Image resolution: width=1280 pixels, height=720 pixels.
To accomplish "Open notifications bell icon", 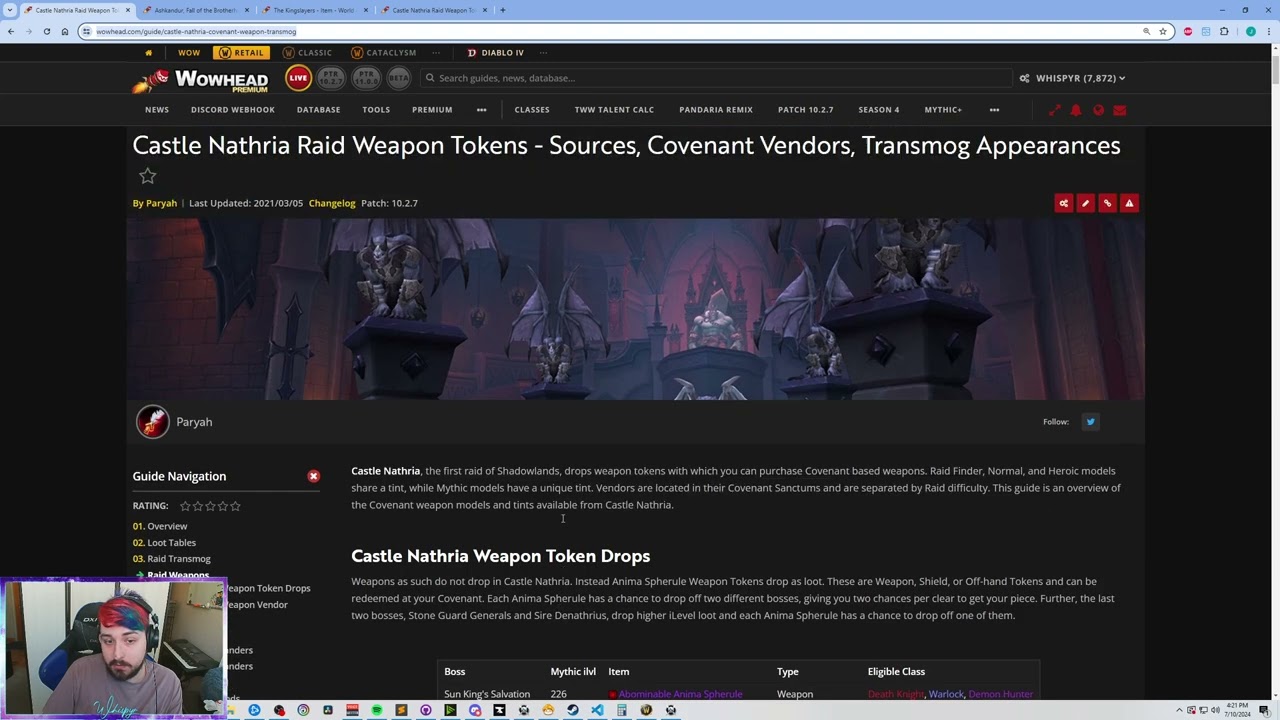I will click(1076, 110).
